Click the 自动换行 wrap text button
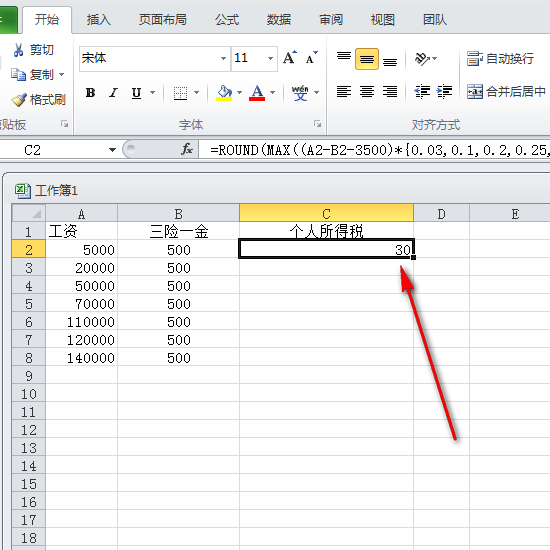This screenshot has width=550, height=550. pyautogui.click(x=501, y=58)
